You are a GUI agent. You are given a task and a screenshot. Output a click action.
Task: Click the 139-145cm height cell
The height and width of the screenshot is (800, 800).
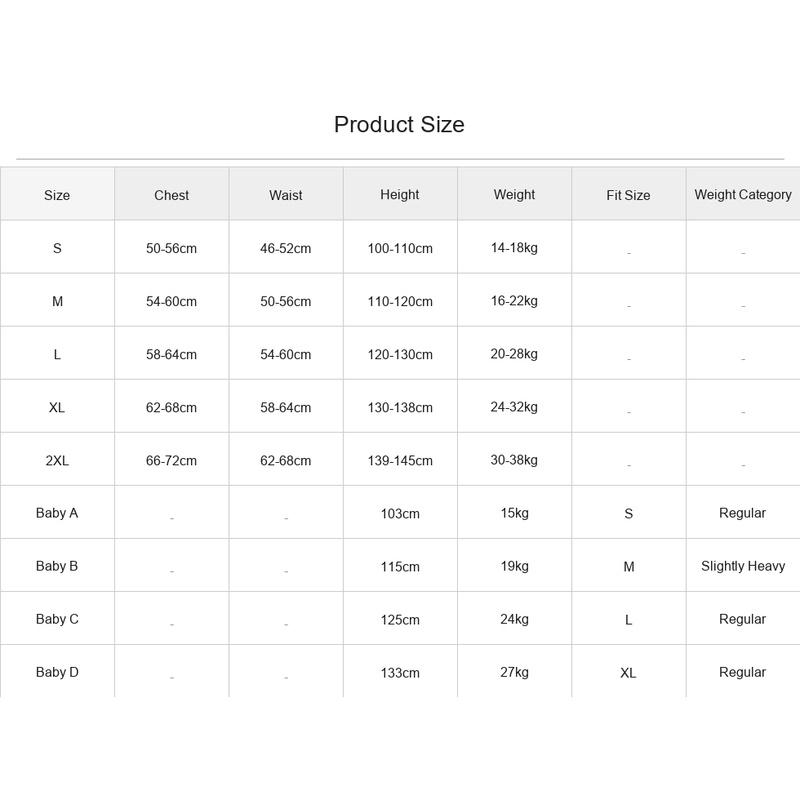(x=400, y=460)
